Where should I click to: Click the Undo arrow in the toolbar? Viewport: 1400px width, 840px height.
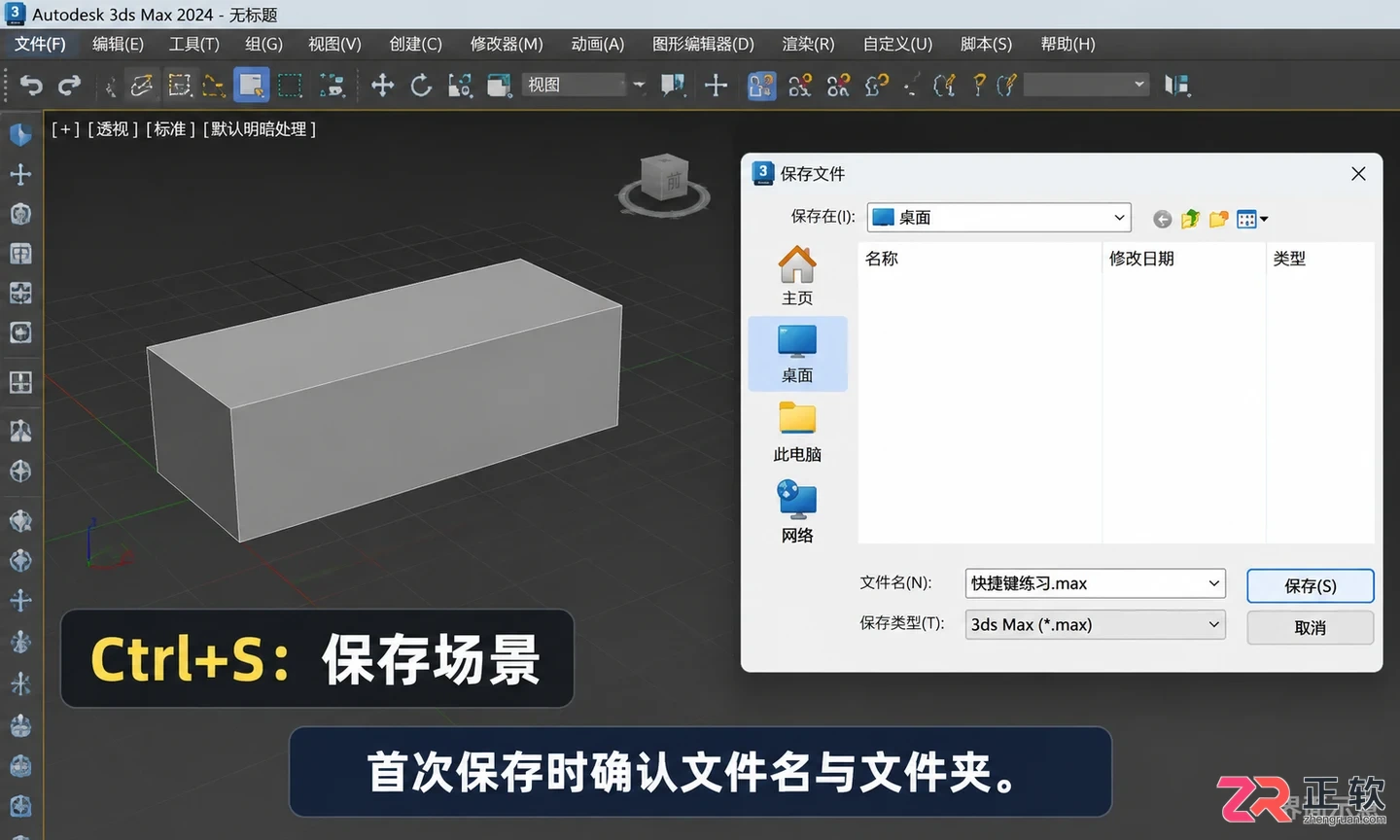tap(31, 86)
